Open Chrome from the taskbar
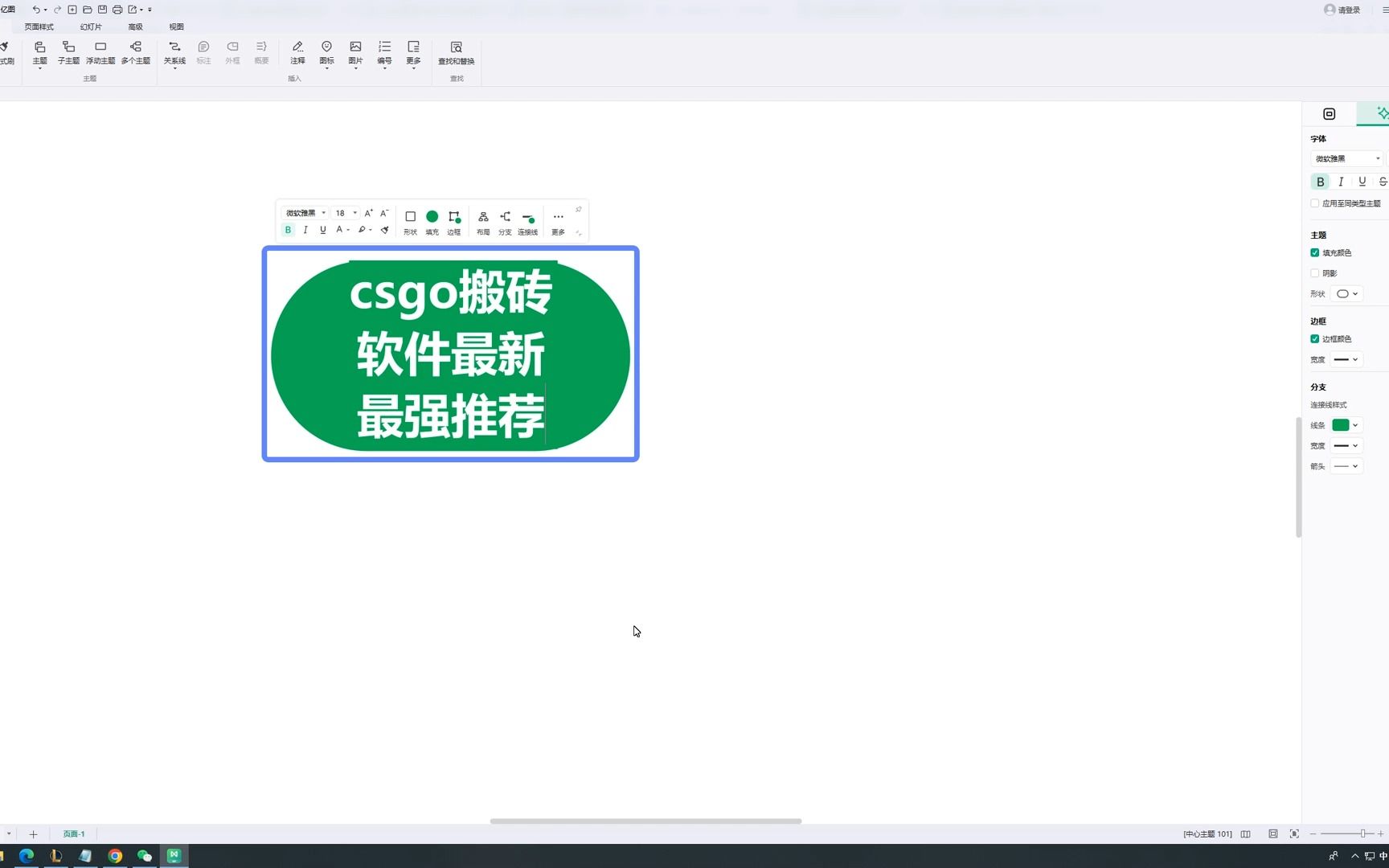Screen dimensions: 1389x868 pos(115,856)
